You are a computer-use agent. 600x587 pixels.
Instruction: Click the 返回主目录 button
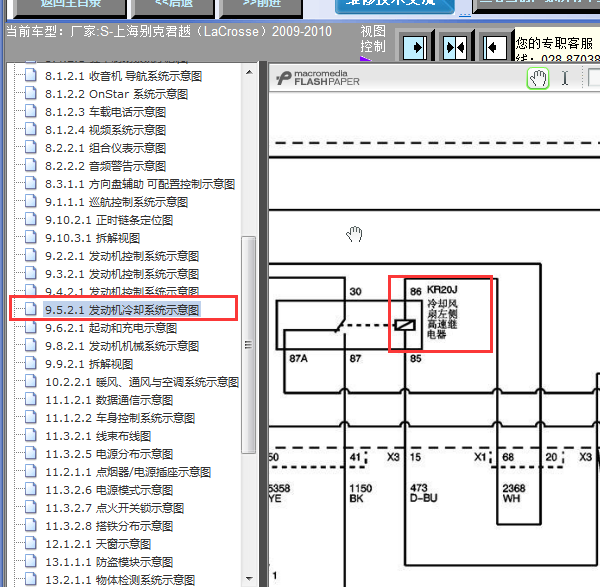point(70,6)
